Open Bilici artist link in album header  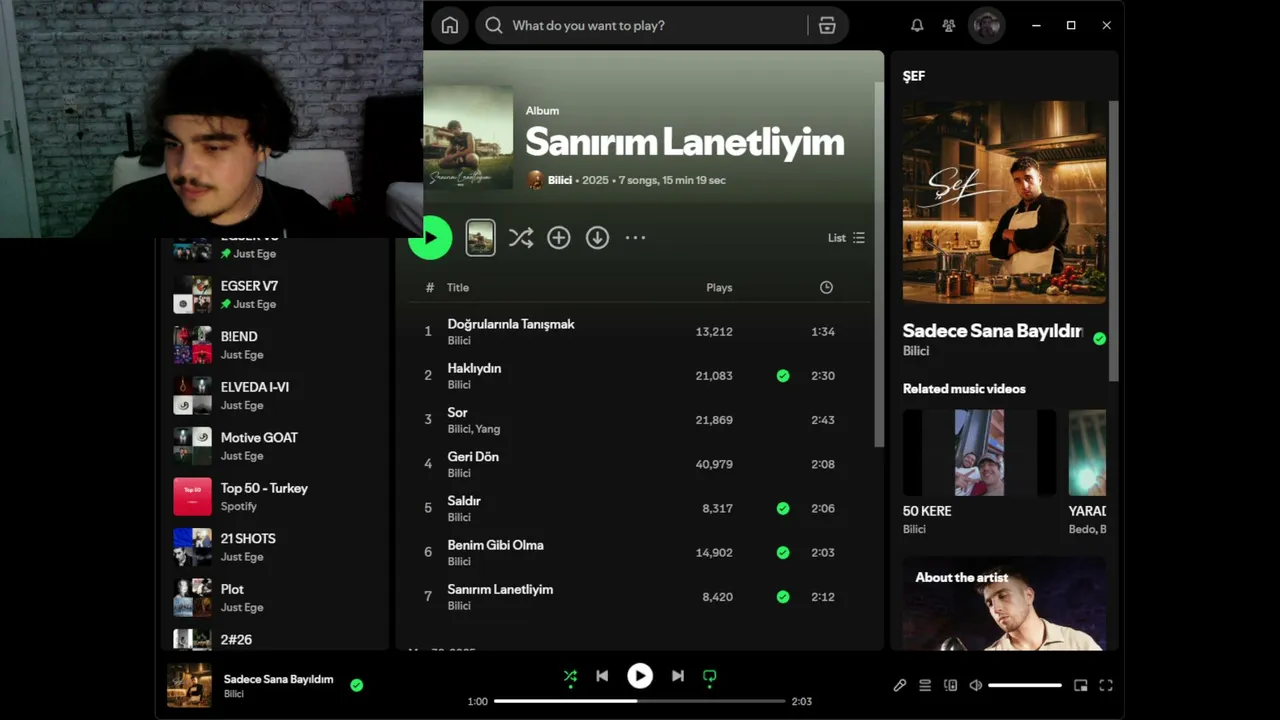[x=560, y=180]
